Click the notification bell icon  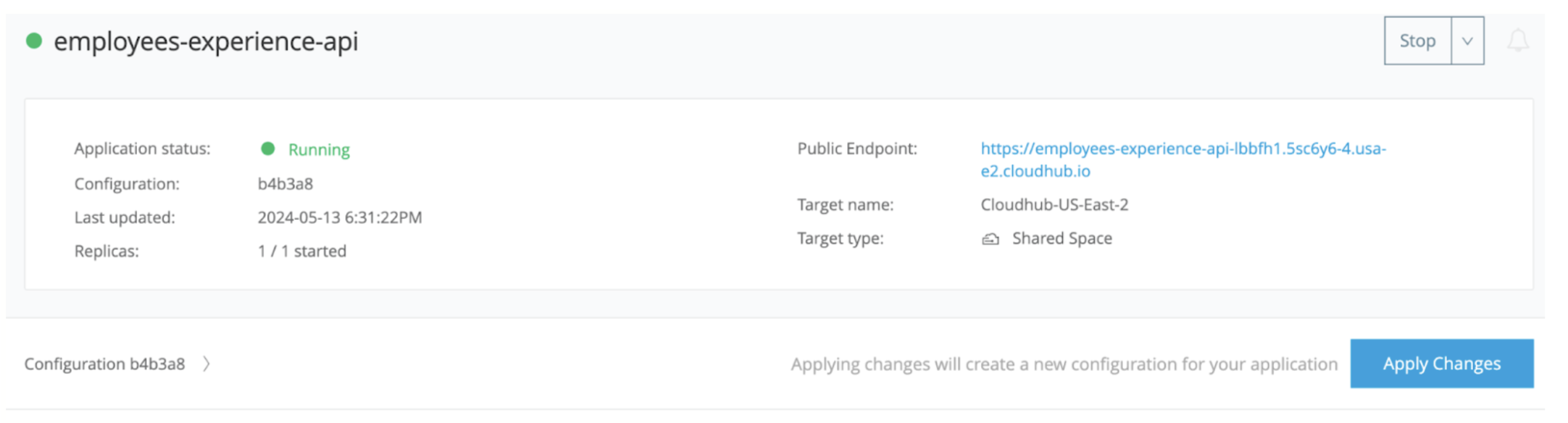coord(1517,41)
